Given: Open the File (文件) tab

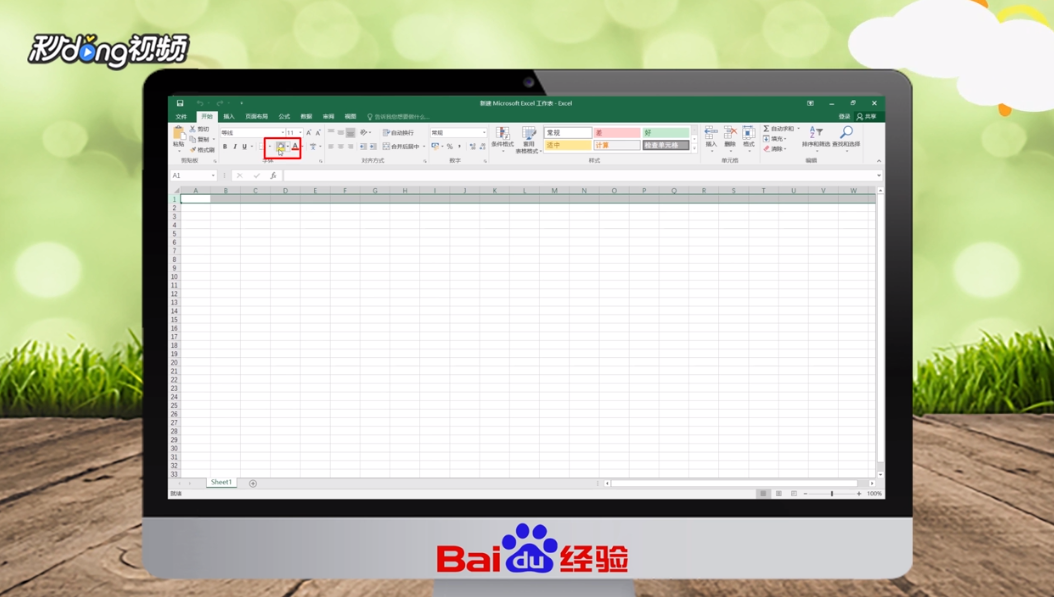Looking at the screenshot, I should 181,116.
